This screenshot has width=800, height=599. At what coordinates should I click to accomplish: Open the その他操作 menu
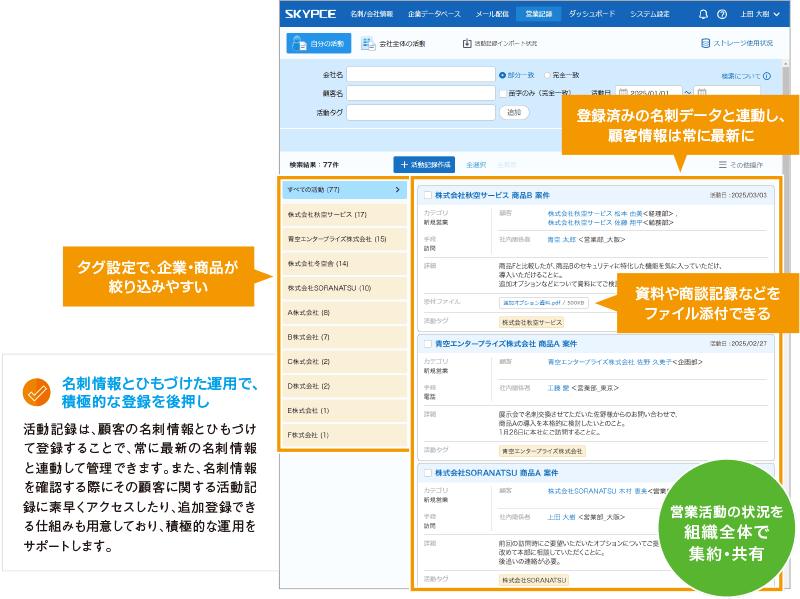741,165
